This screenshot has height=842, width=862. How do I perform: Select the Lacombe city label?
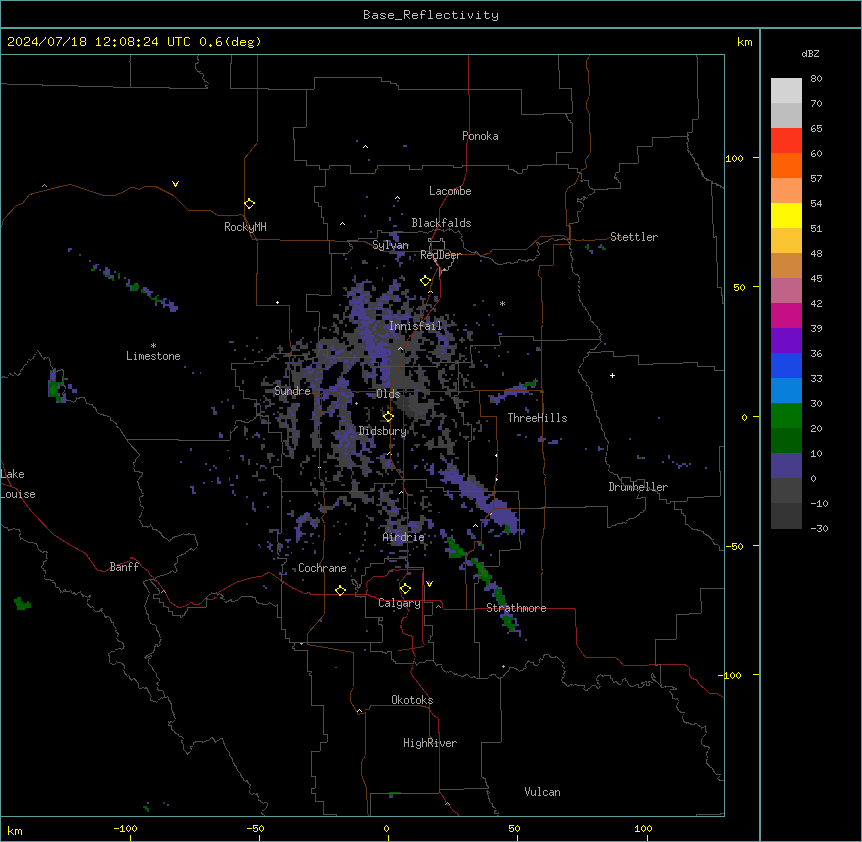click(450, 191)
